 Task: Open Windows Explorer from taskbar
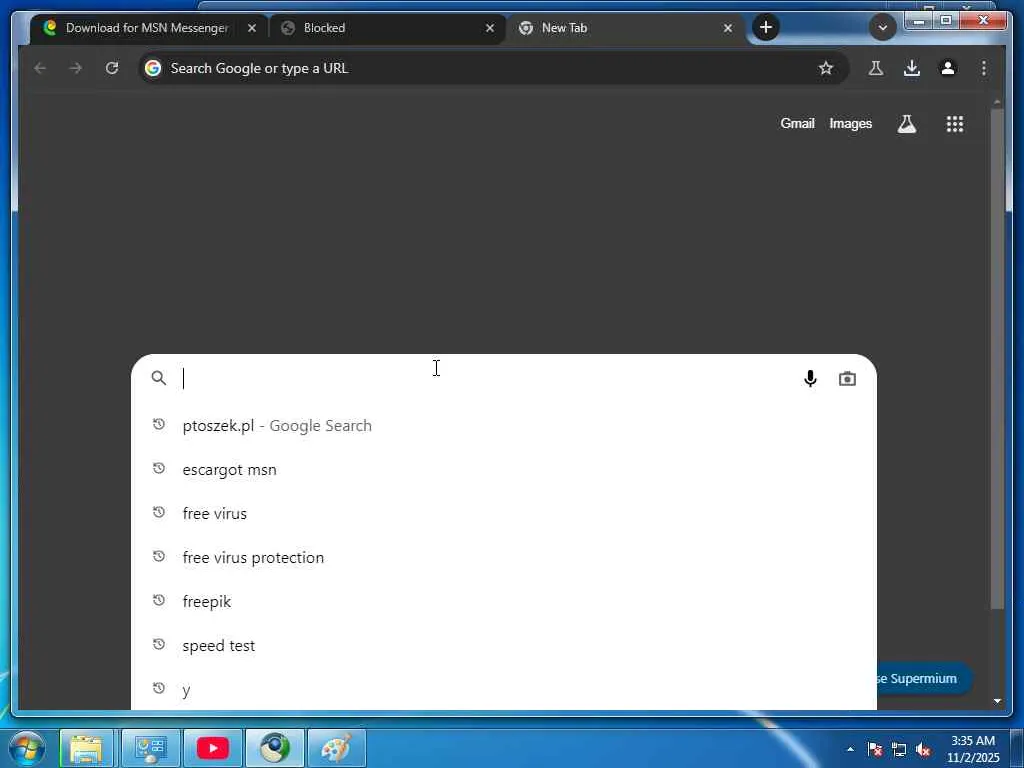pyautogui.click(x=86, y=748)
